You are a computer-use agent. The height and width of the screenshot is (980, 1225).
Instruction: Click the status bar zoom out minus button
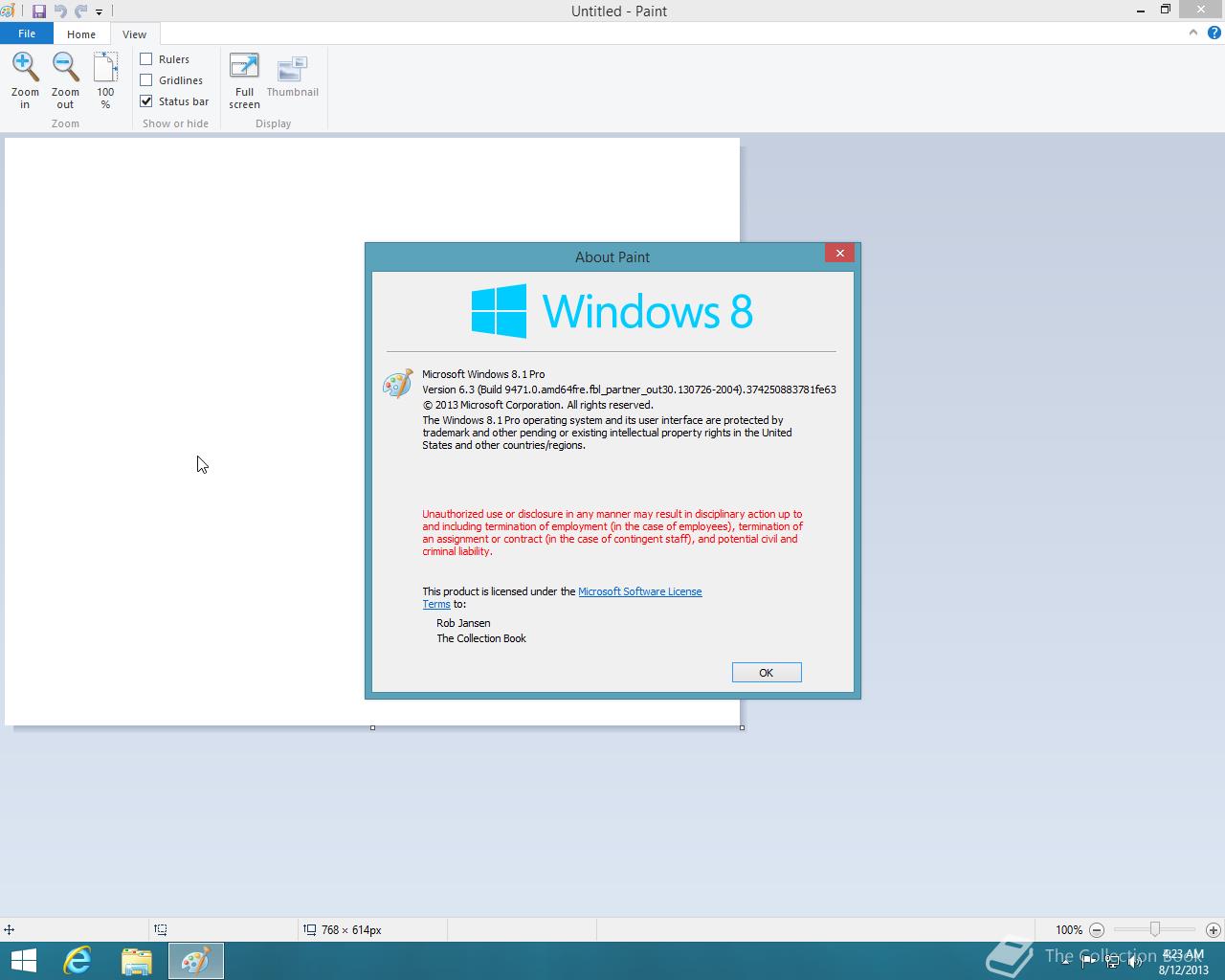click(1097, 930)
